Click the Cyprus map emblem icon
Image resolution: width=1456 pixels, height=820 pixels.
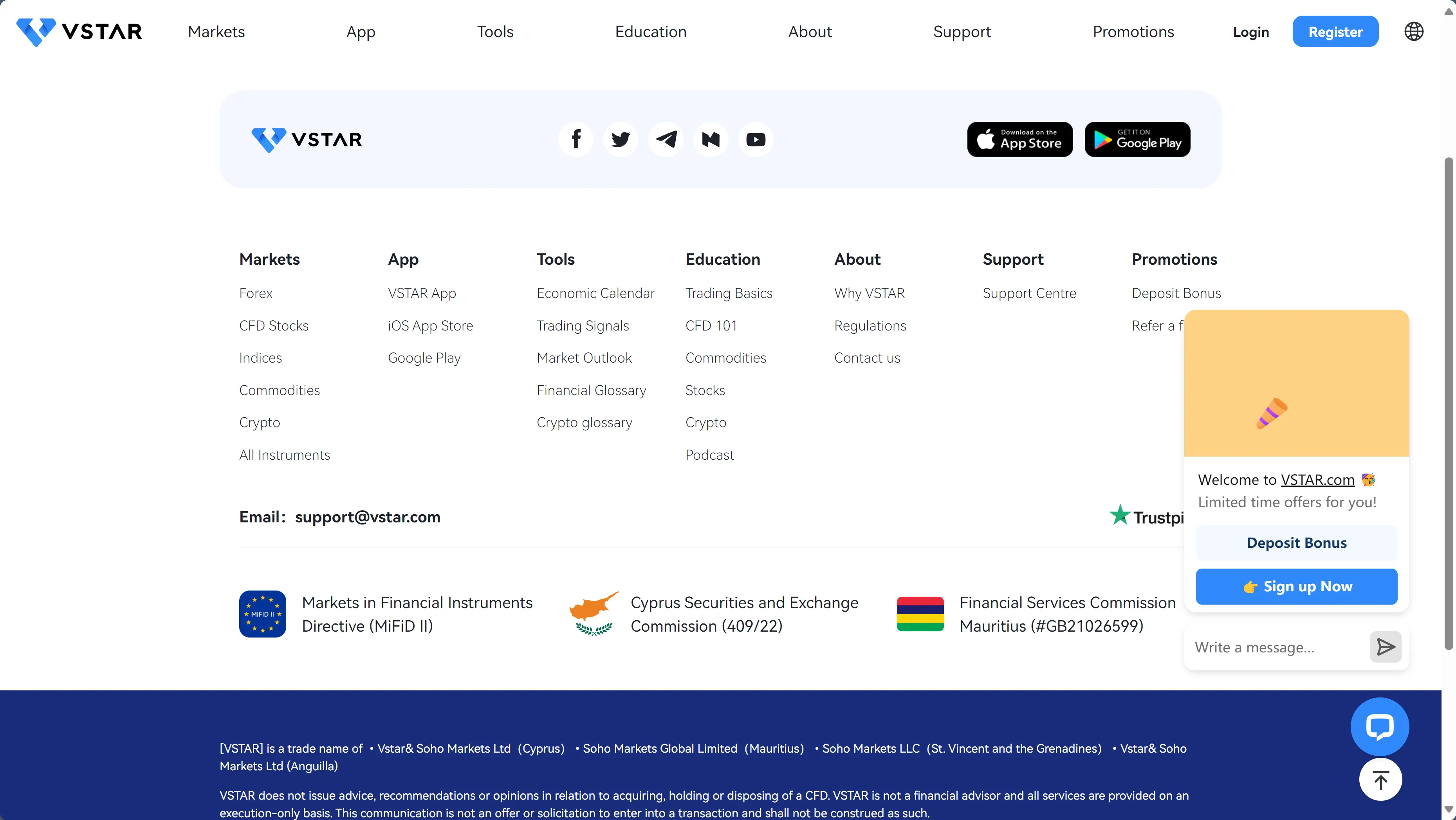[594, 614]
